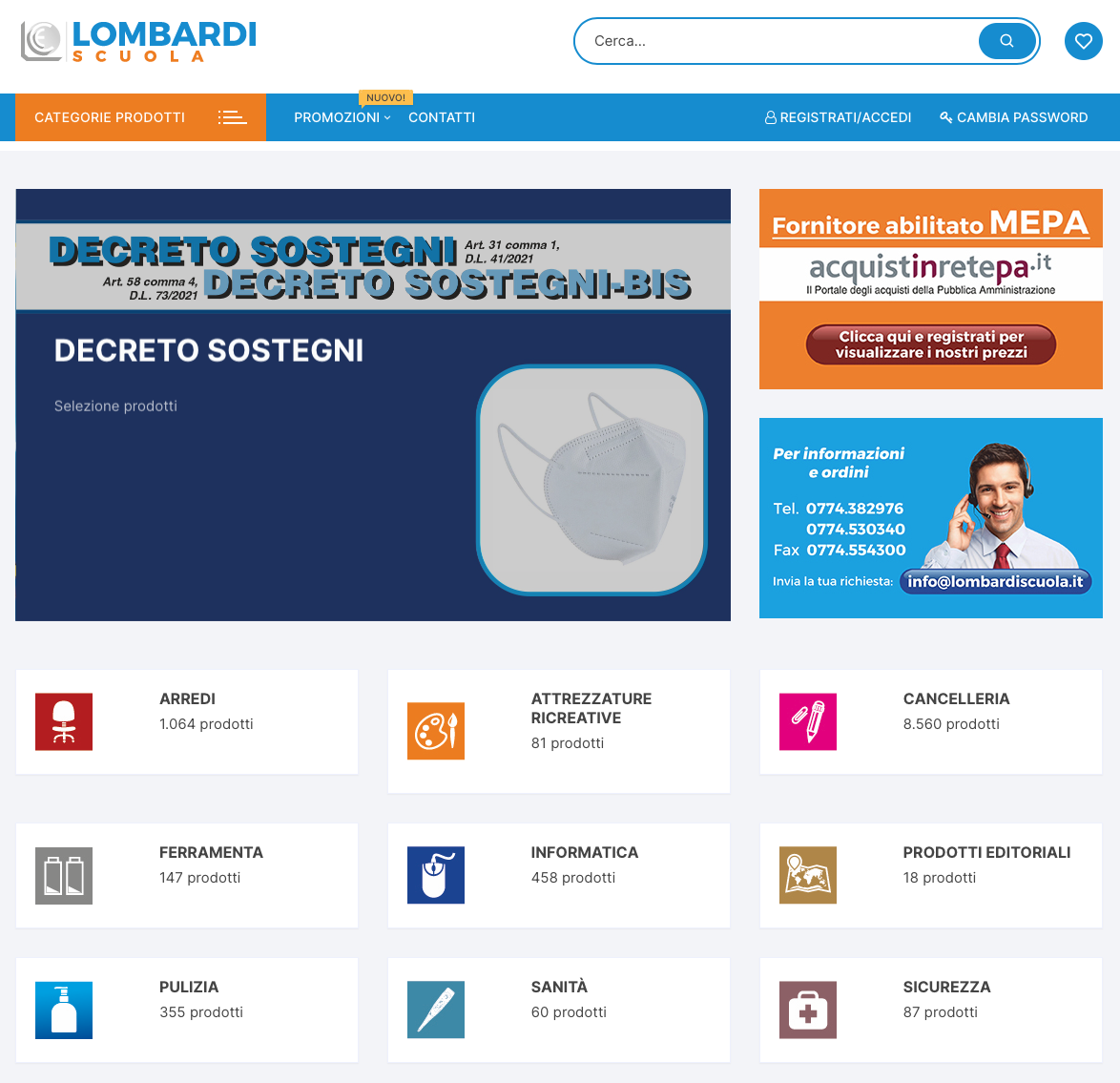Go to the Contatti page

click(442, 117)
